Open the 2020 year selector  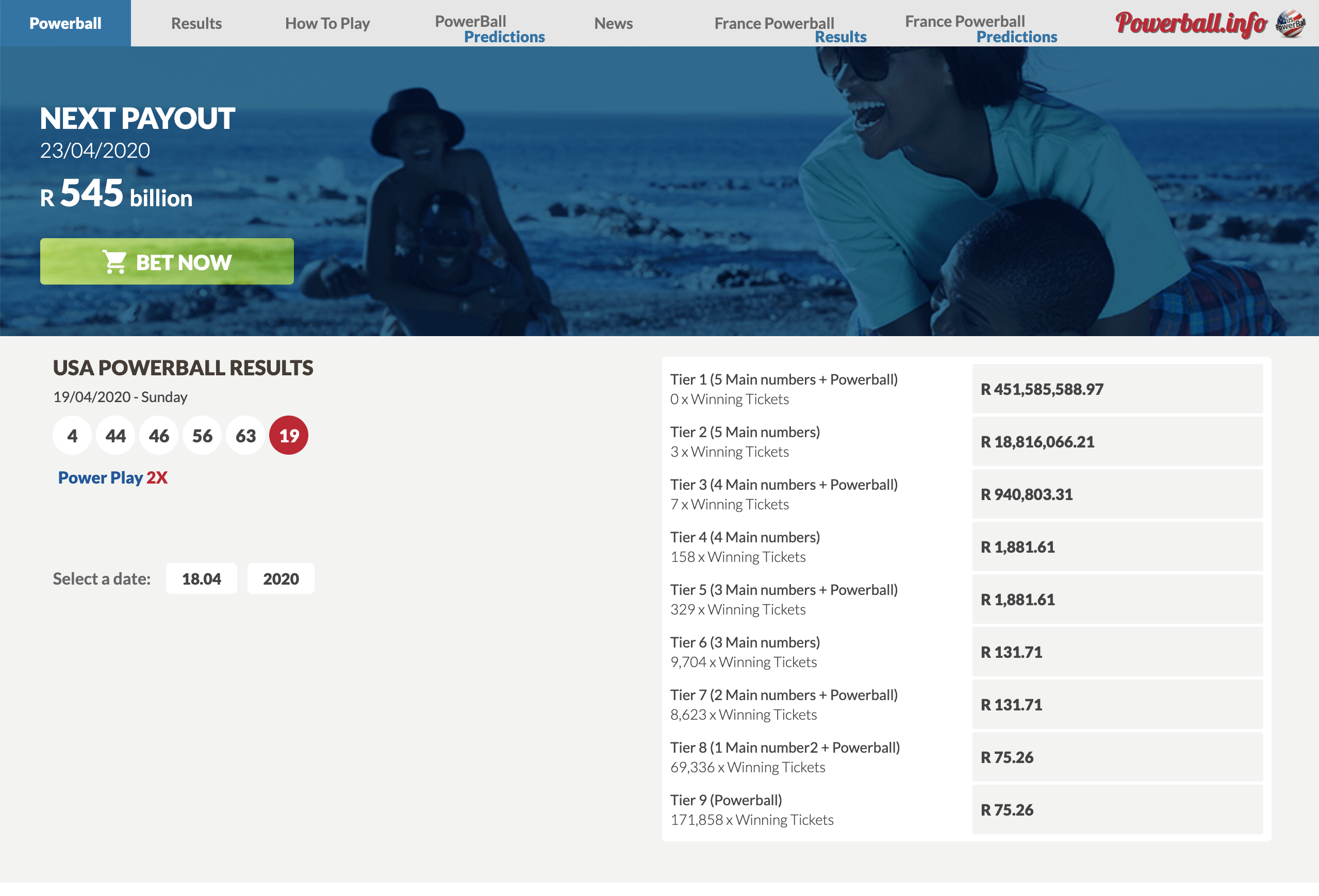(281, 579)
